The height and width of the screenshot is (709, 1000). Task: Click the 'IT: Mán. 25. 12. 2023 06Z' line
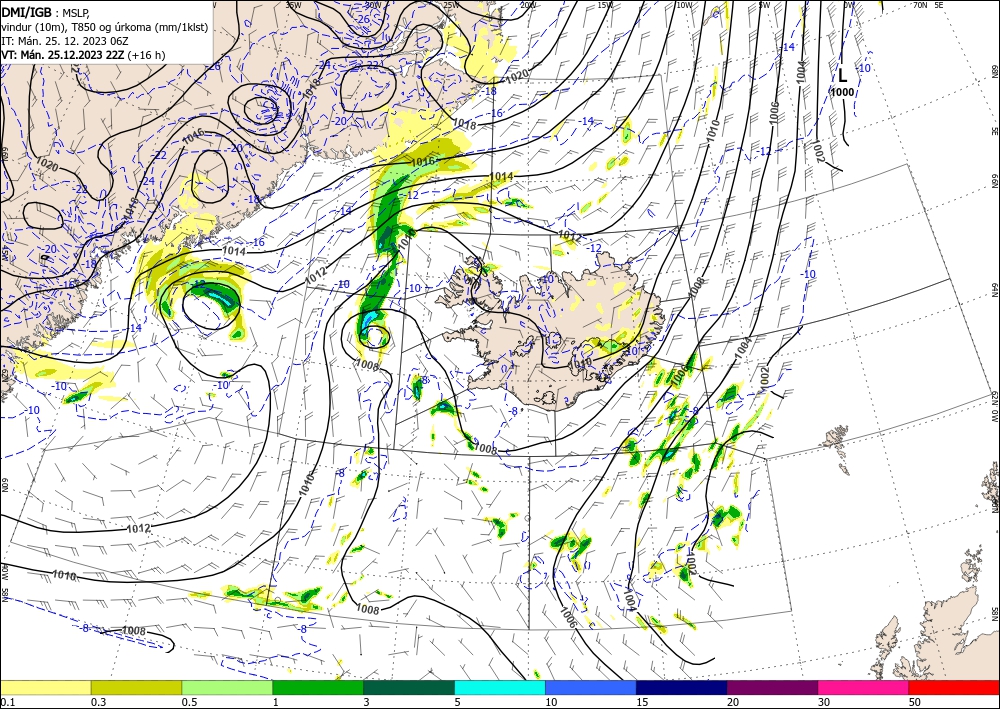[65, 41]
